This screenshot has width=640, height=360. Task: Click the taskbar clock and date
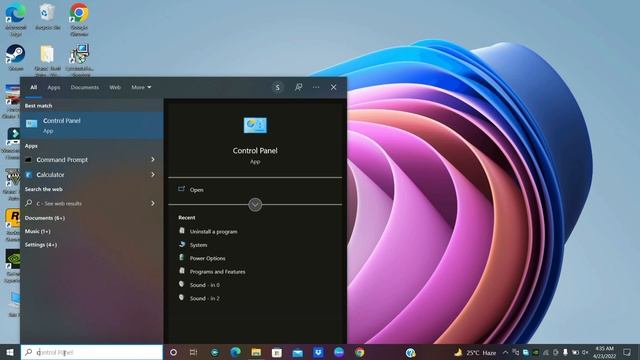[604, 352]
